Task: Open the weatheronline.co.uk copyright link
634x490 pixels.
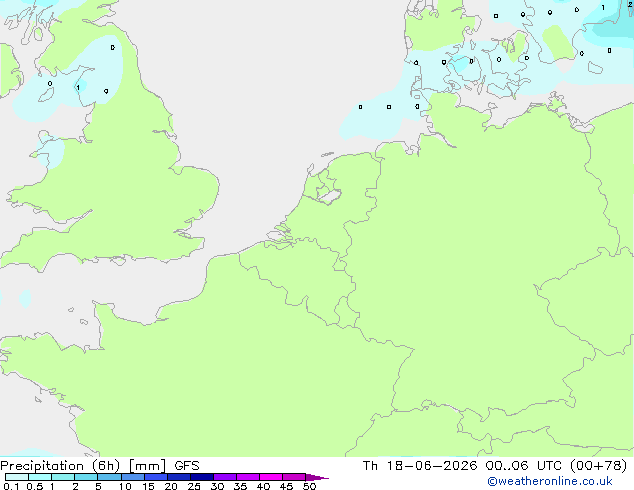Action: 550,481
